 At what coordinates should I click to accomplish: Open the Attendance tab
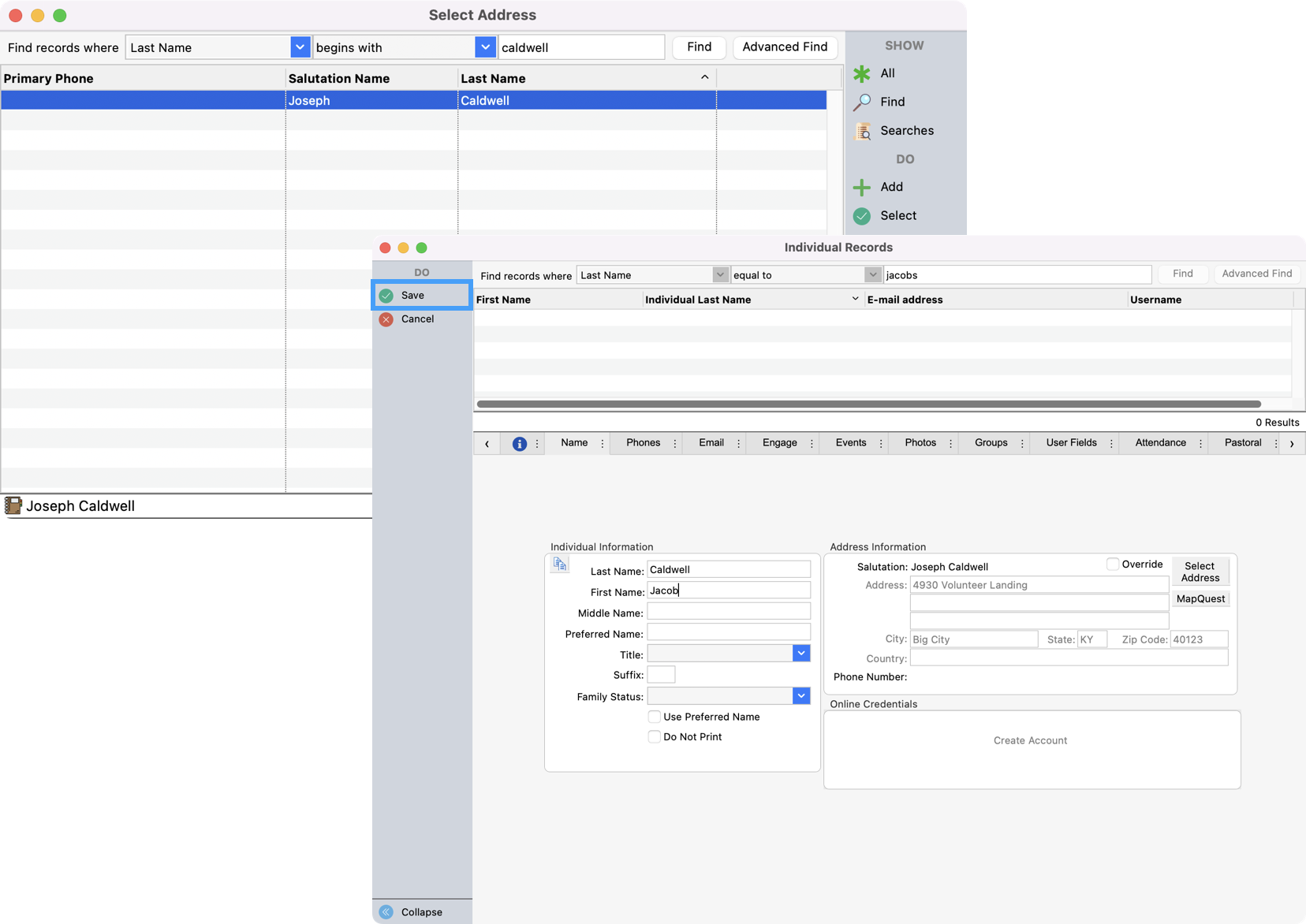[1161, 443]
